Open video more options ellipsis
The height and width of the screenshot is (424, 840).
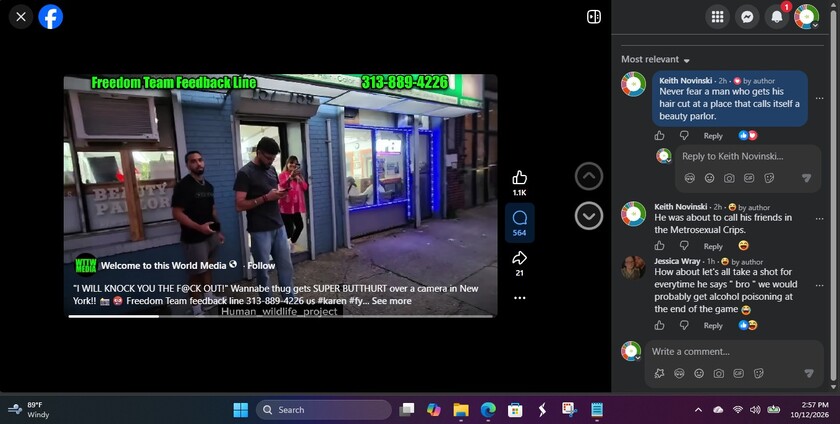click(x=520, y=298)
